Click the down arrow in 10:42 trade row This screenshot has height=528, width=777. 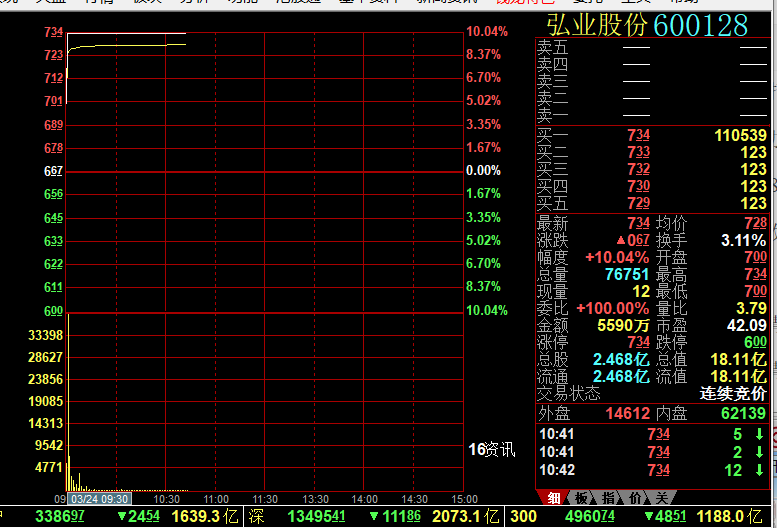point(759,470)
